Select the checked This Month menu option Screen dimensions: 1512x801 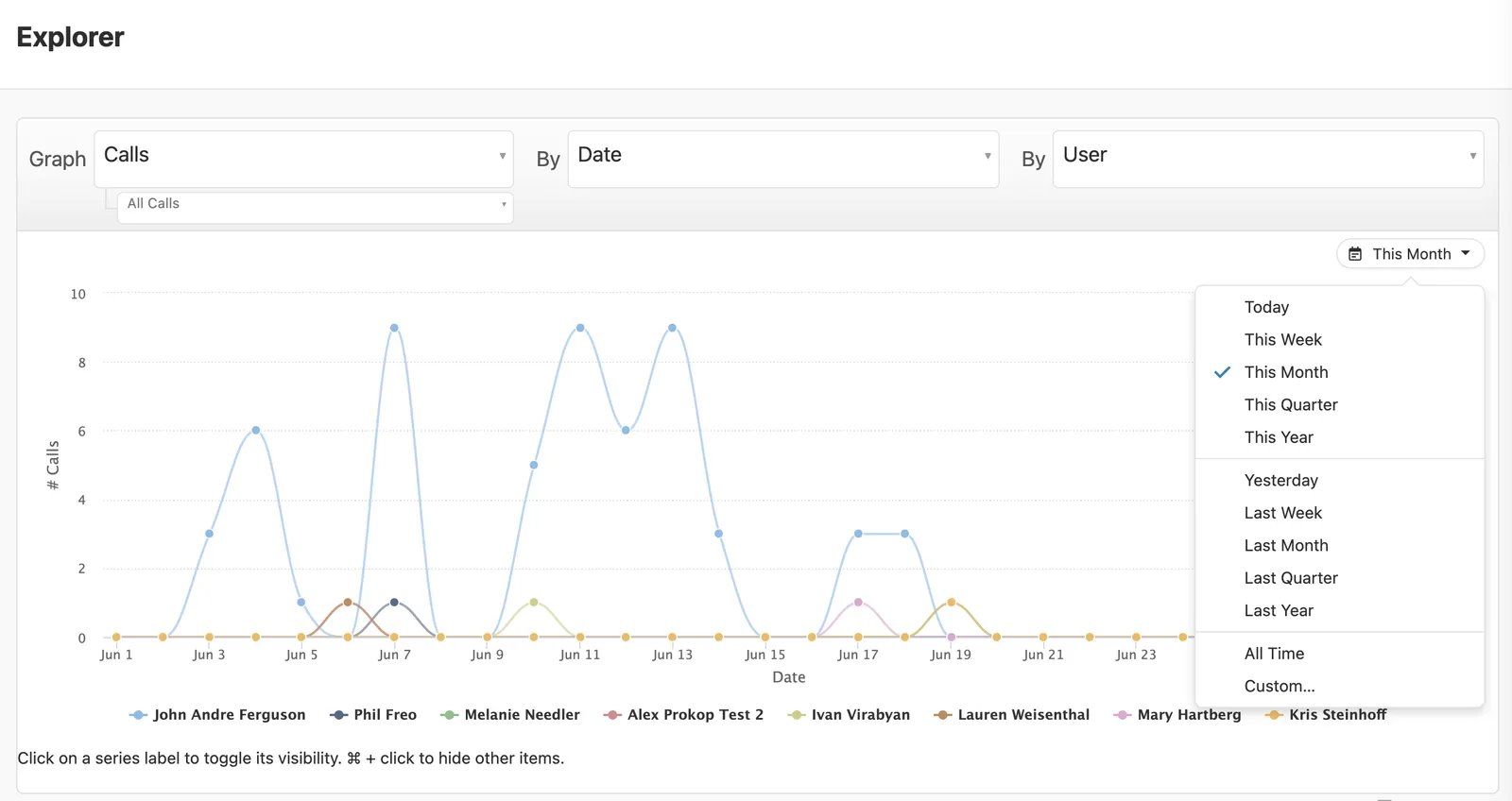[1340, 372]
